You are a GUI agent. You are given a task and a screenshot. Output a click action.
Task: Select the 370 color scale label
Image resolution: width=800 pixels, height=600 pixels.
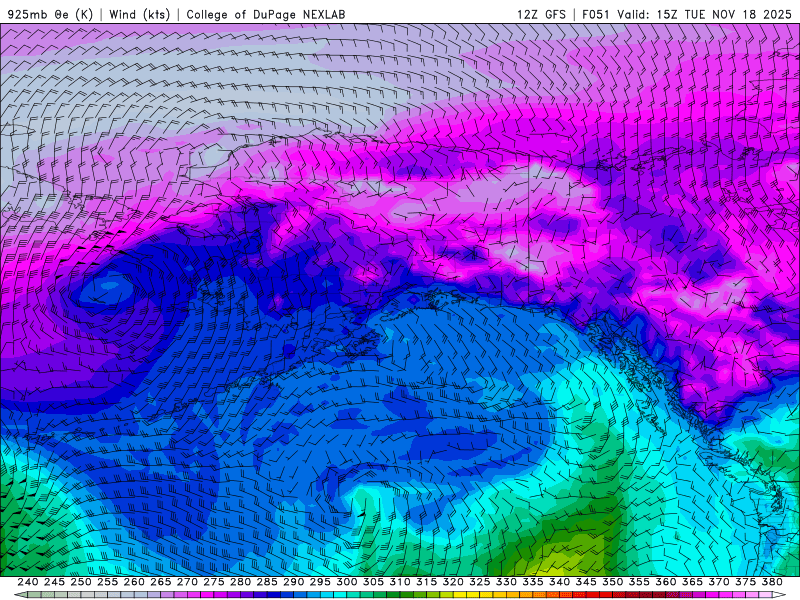pos(718,582)
